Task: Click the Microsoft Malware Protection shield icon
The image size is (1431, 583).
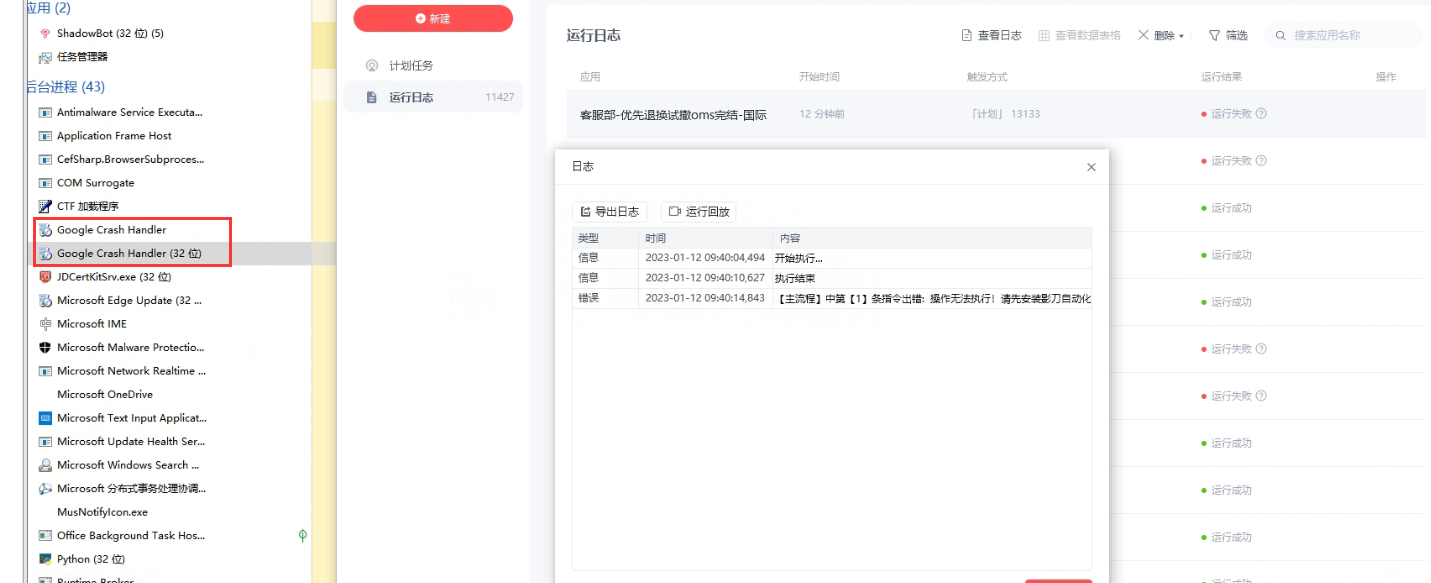Action: click(45, 347)
